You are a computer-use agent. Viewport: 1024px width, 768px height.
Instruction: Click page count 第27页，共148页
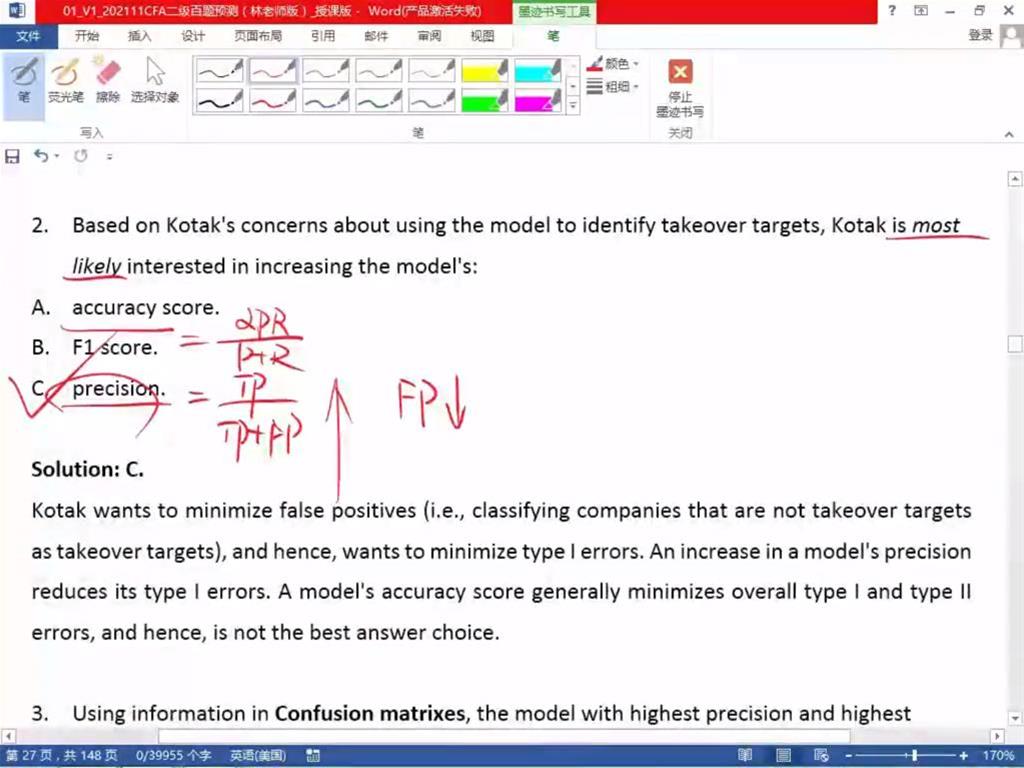tap(61, 756)
